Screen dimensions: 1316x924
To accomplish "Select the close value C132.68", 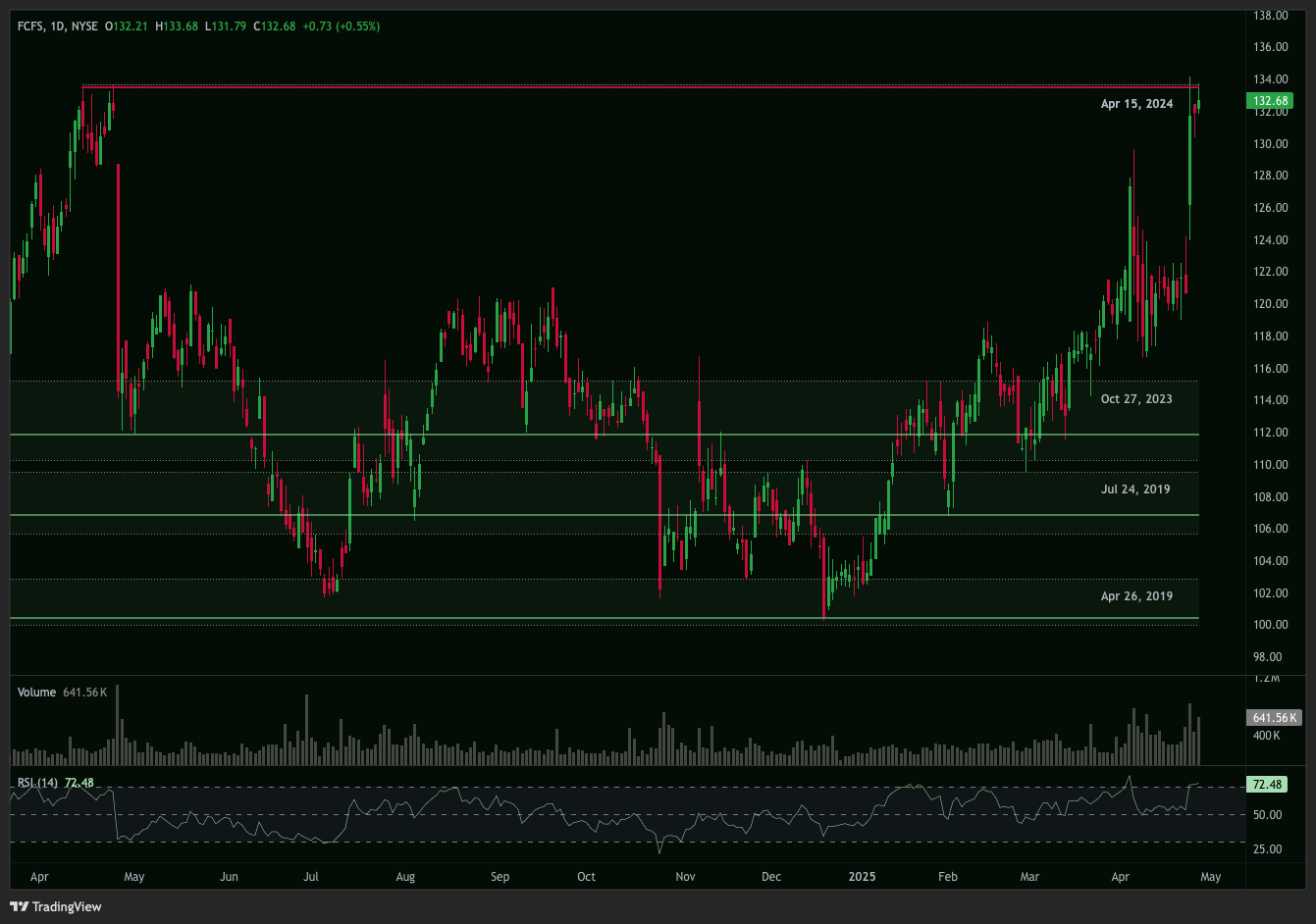I will [x=275, y=26].
